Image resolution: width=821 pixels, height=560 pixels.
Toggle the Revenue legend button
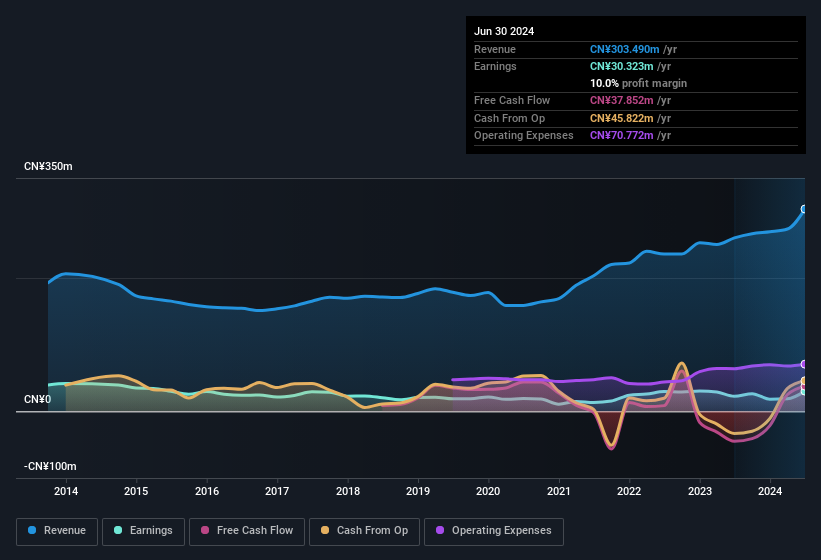[57, 531]
